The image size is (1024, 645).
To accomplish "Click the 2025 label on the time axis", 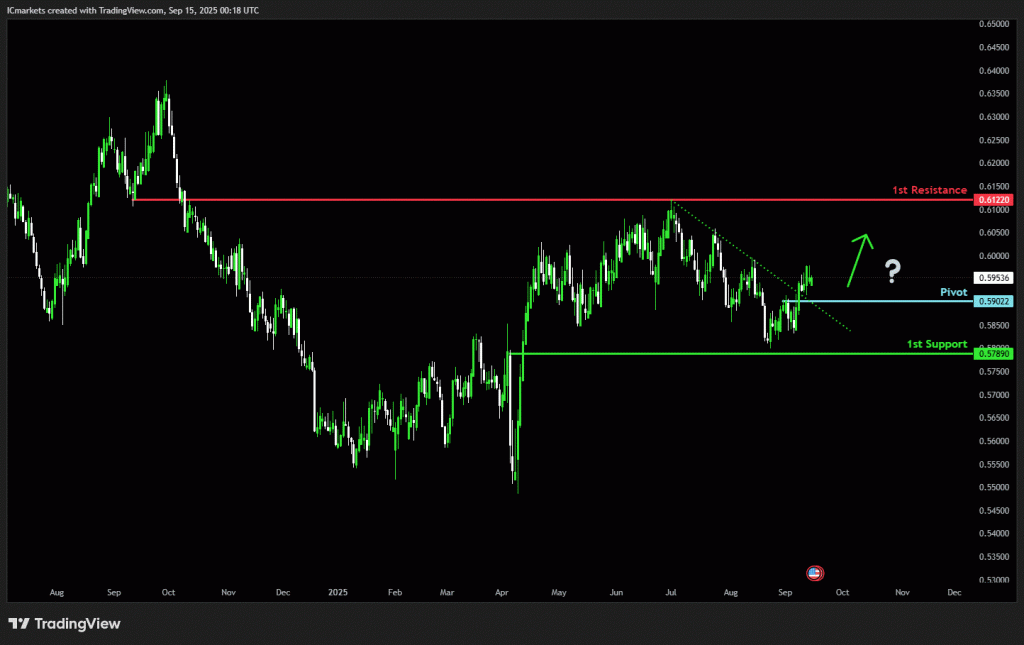I will tap(338, 592).
